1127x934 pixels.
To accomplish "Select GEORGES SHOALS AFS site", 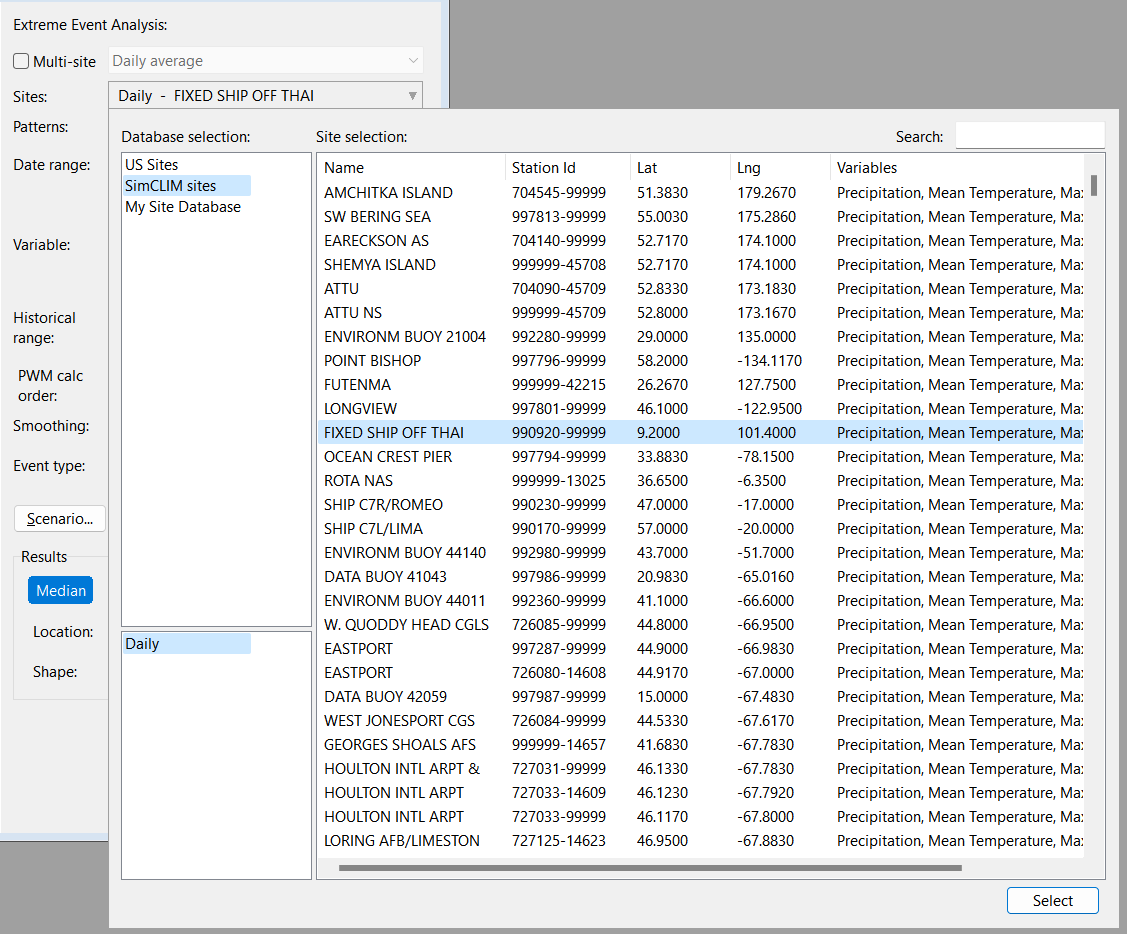I will [x=701, y=745].
